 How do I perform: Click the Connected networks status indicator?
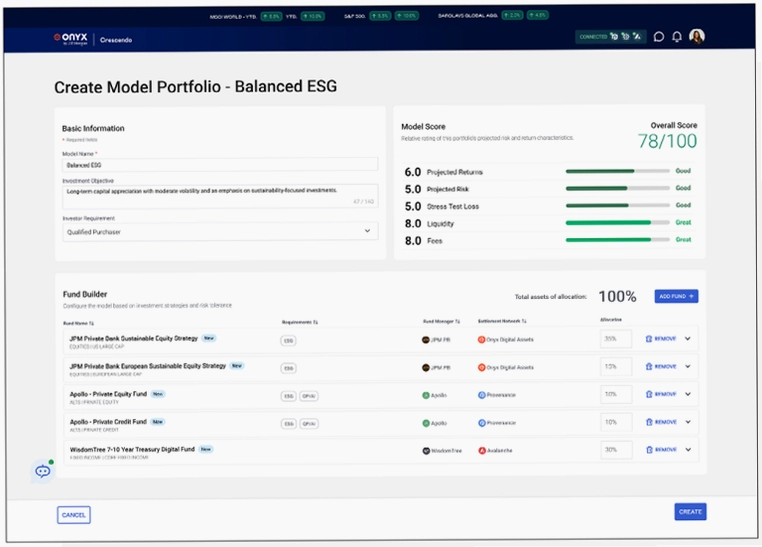click(x=610, y=36)
